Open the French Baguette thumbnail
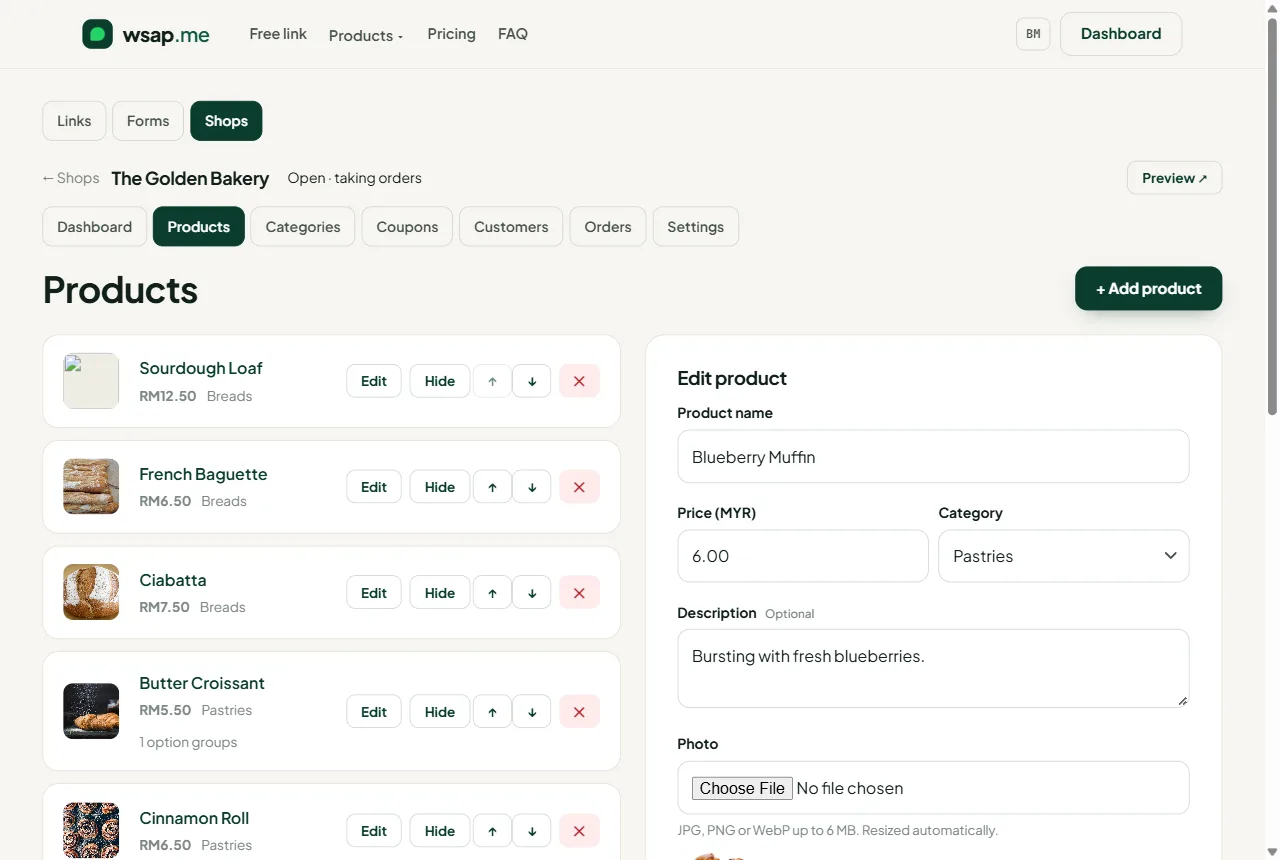This screenshot has width=1280, height=860. [x=91, y=487]
